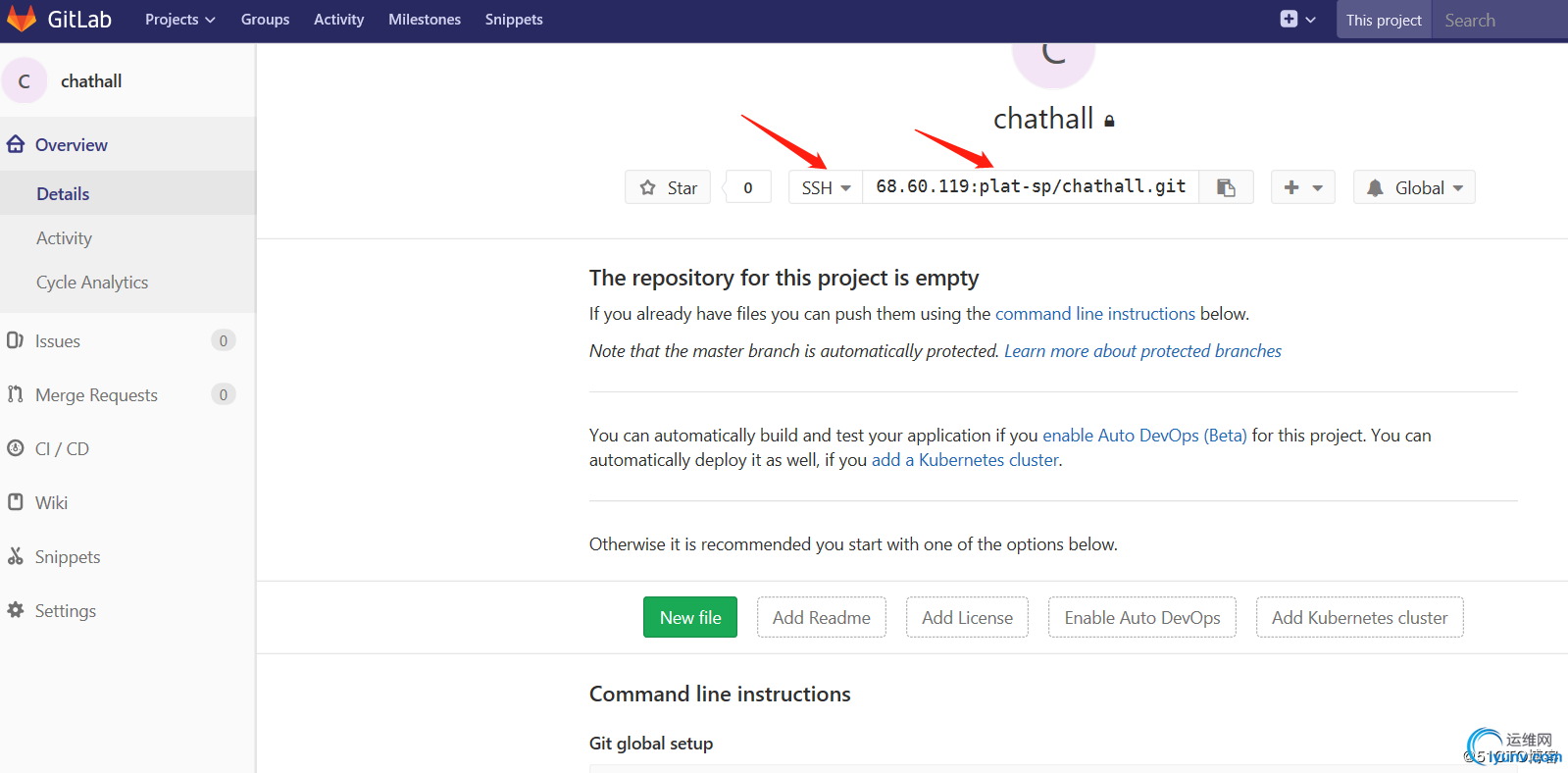Open the Milestones menu
The width and height of the screenshot is (1568, 773).
(425, 20)
